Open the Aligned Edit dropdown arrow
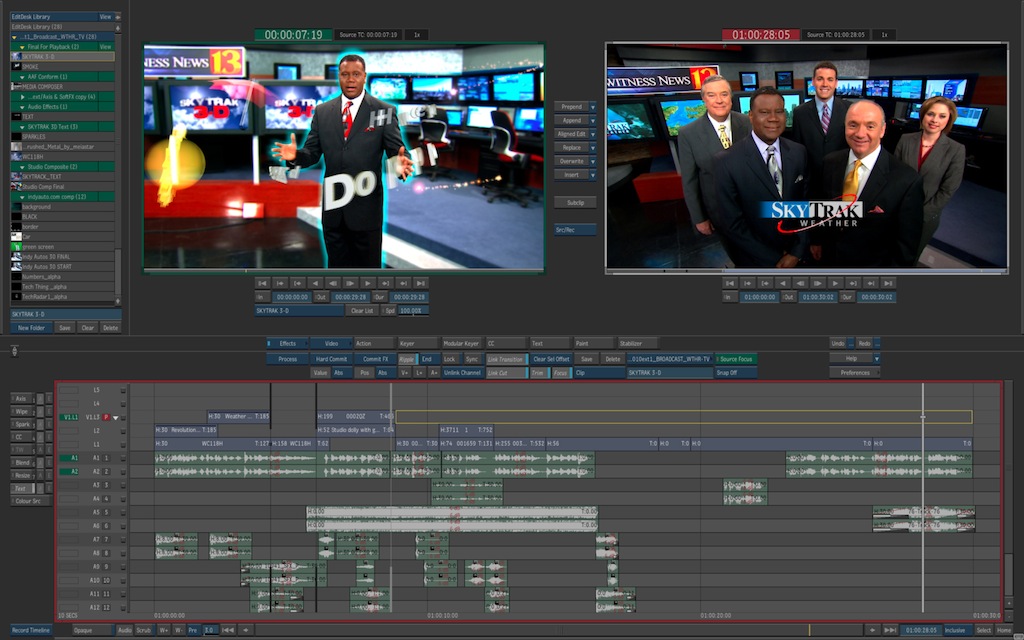 click(x=592, y=134)
